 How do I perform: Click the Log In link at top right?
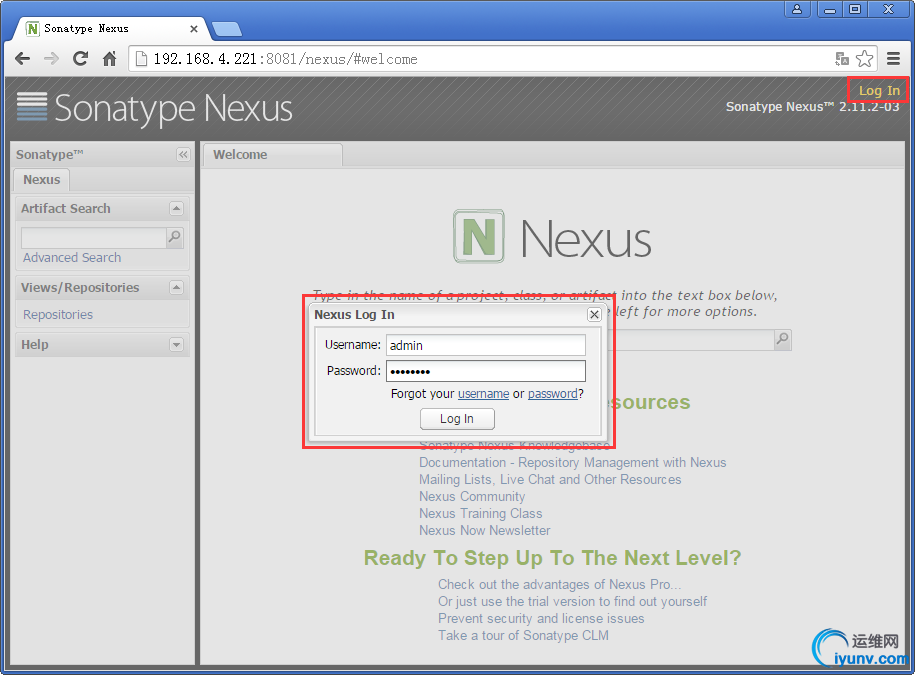click(x=879, y=90)
